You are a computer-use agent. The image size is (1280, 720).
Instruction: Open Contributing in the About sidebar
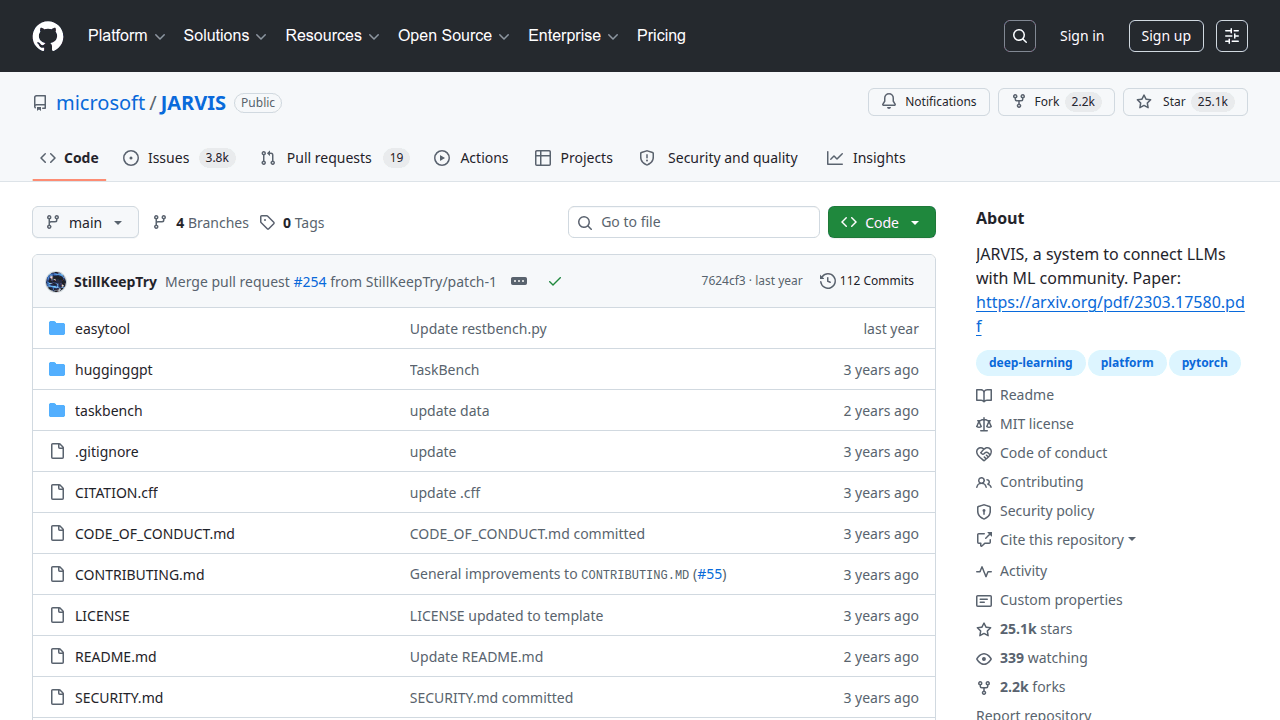(1030, 482)
